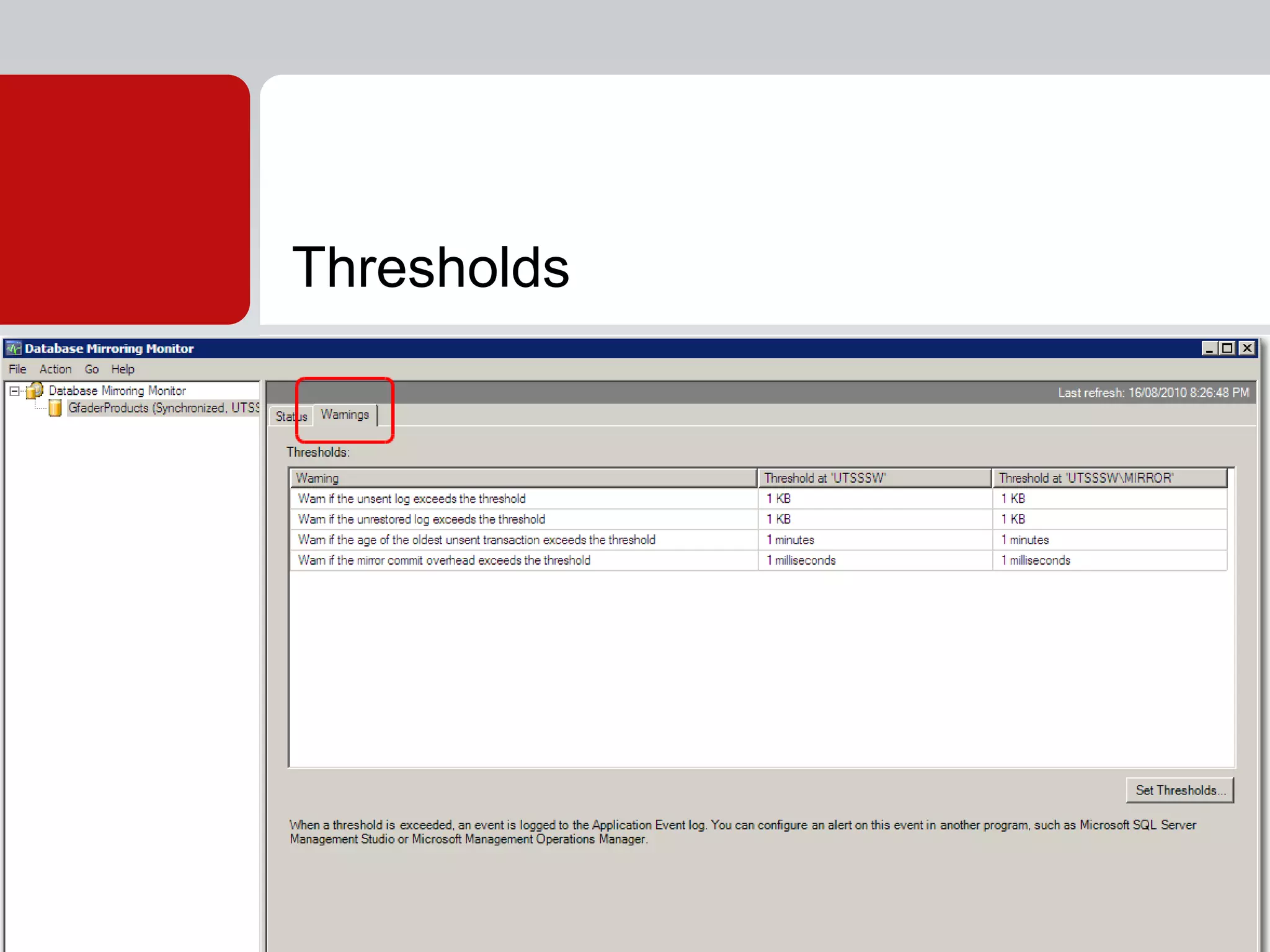The image size is (1270, 952).
Task: Open the Go menu
Action: [x=92, y=369]
